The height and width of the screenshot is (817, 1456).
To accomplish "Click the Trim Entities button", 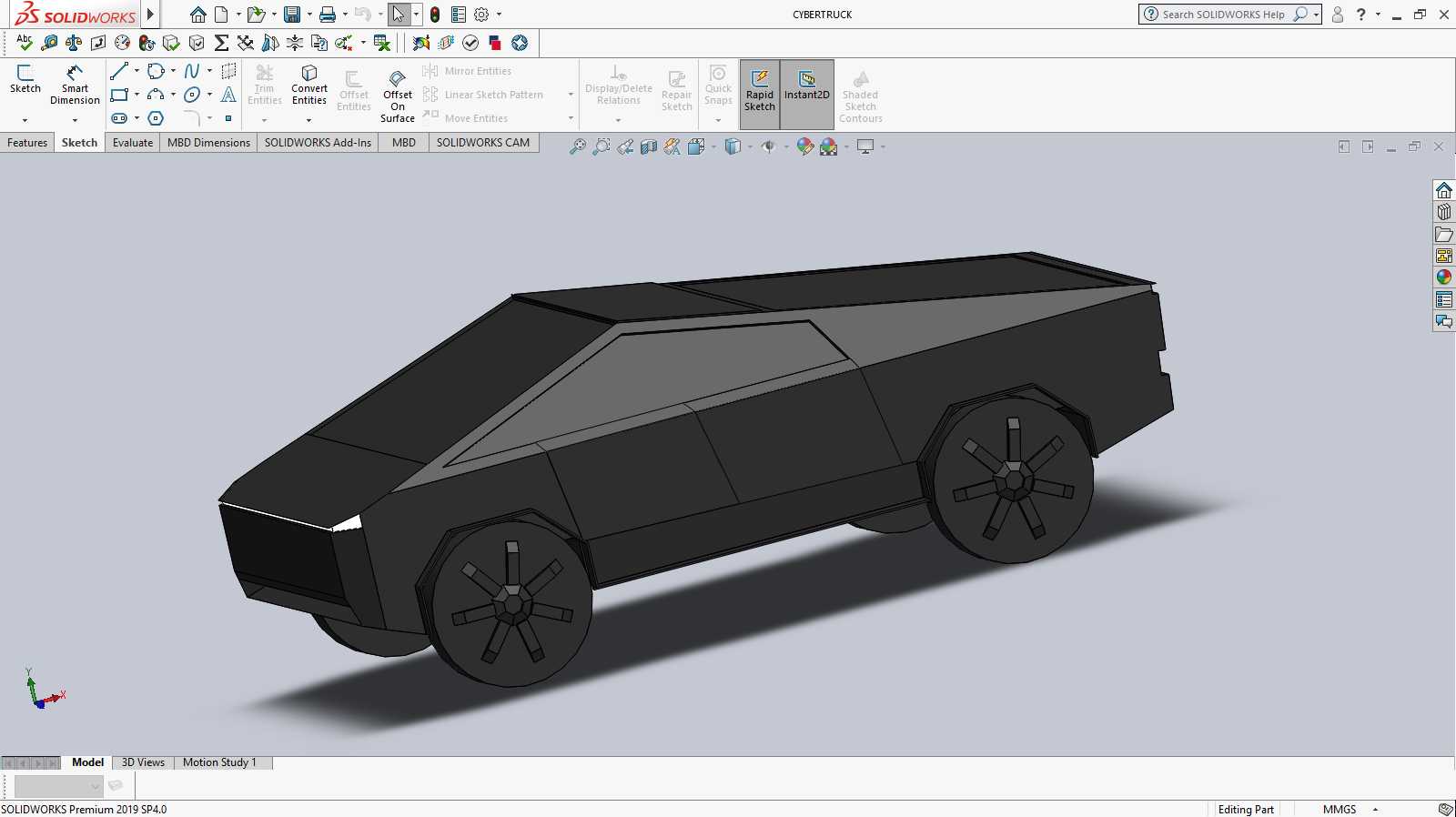I will click(x=265, y=86).
